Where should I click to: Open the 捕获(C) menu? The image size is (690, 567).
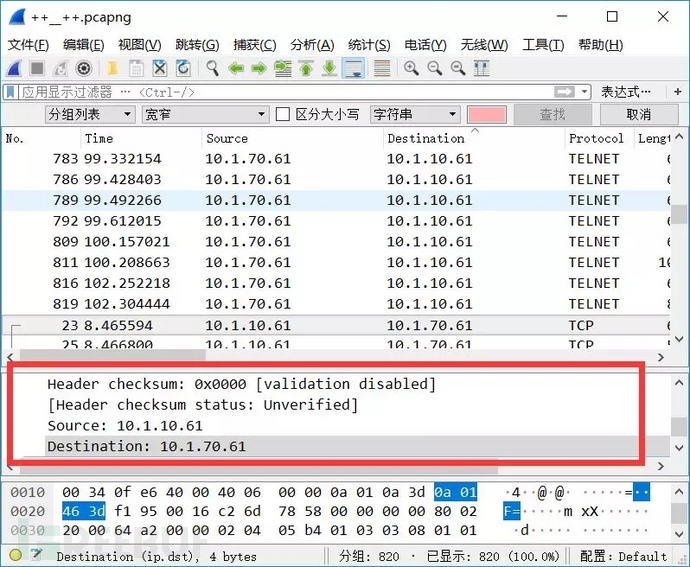tap(255, 44)
